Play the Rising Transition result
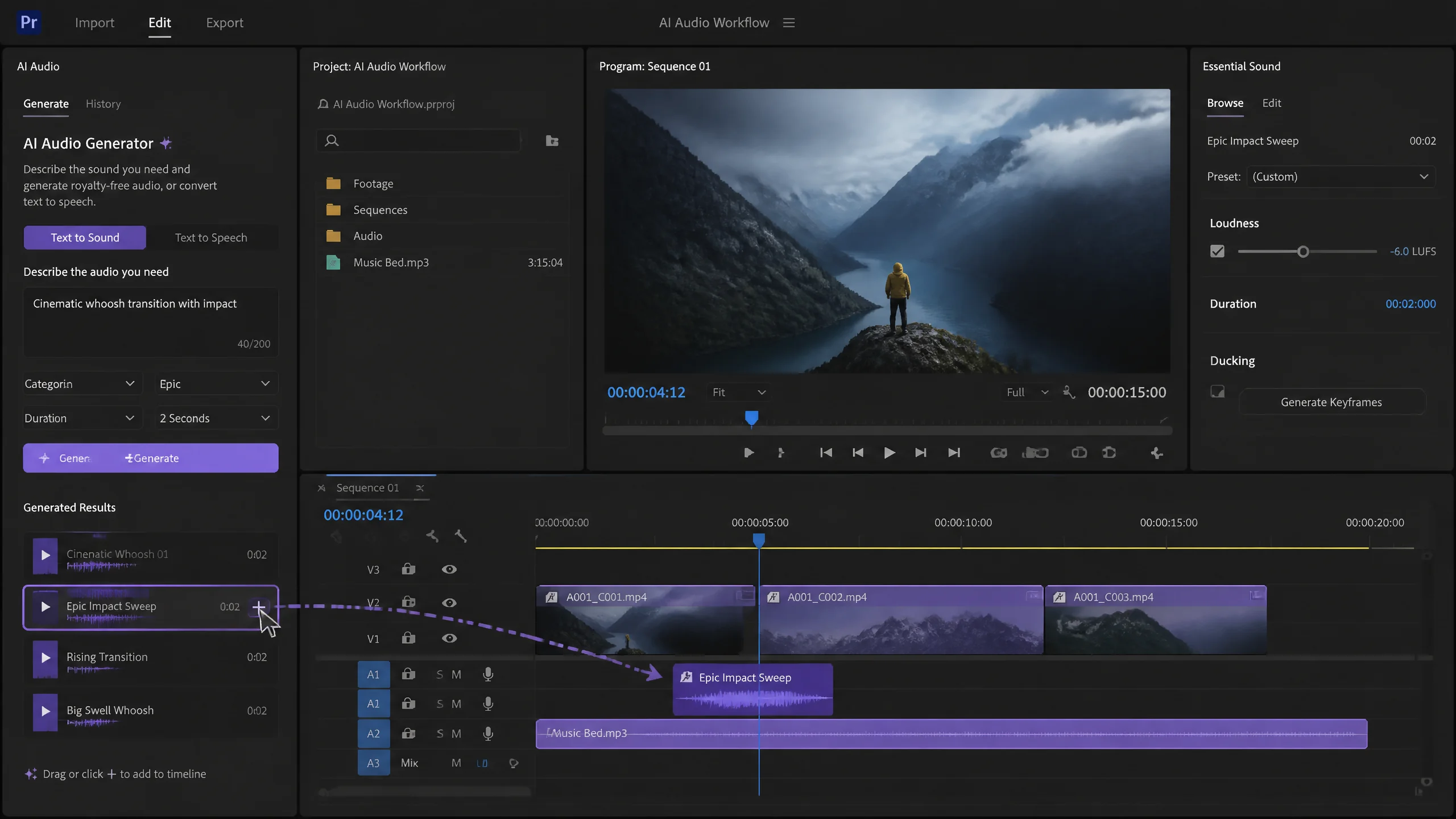 (45, 658)
